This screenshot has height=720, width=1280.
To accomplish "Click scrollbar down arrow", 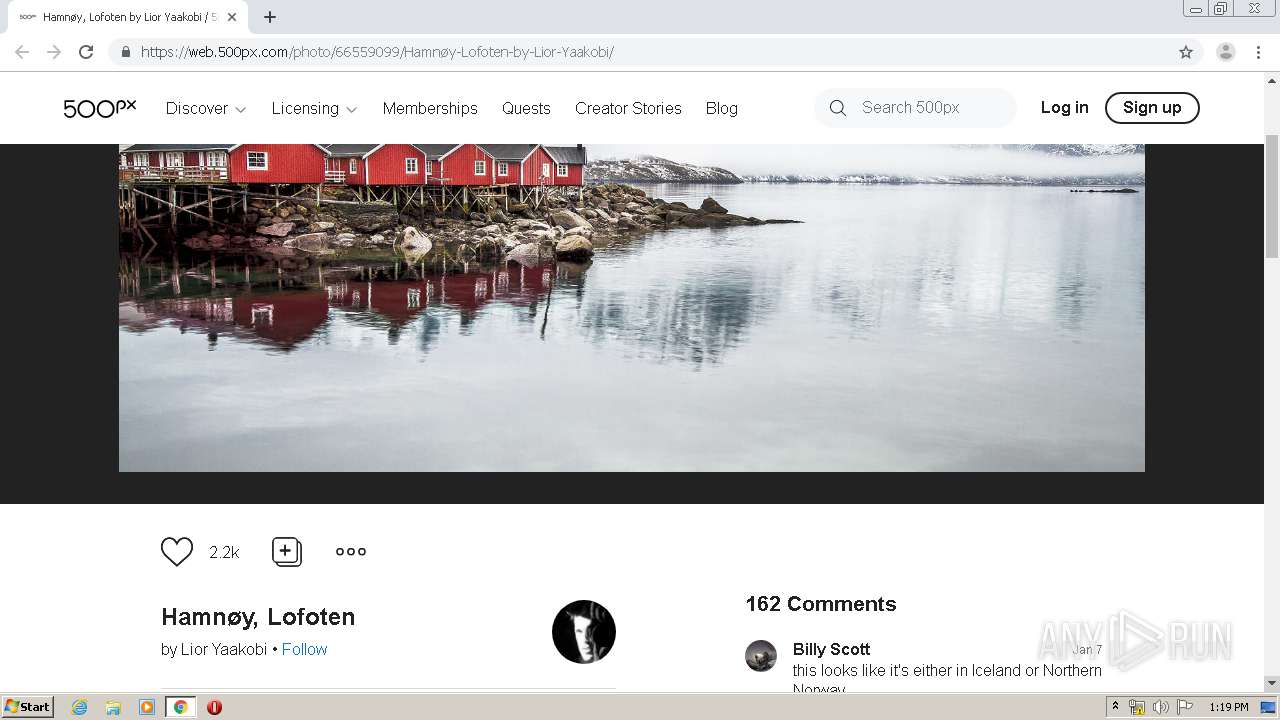I will [x=1272, y=683].
